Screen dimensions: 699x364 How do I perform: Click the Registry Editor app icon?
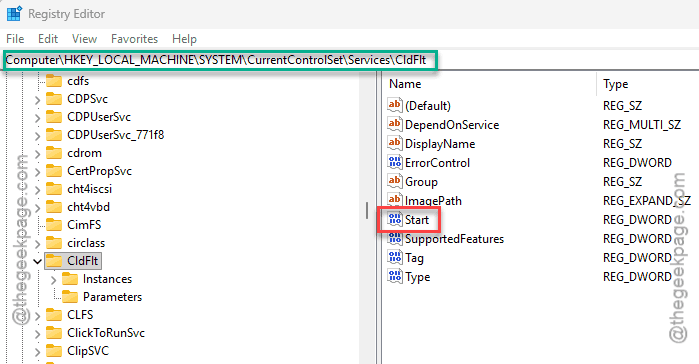[x=14, y=14]
